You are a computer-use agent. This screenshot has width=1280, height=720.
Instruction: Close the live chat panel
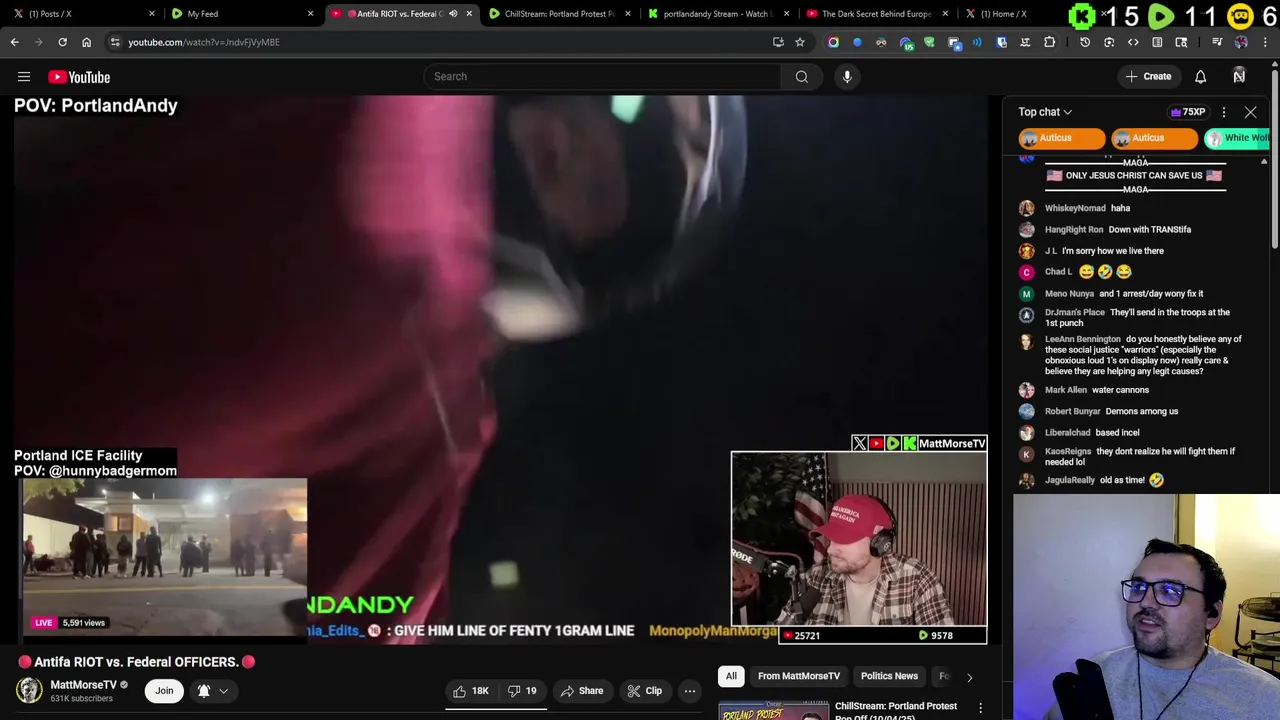click(x=1250, y=112)
